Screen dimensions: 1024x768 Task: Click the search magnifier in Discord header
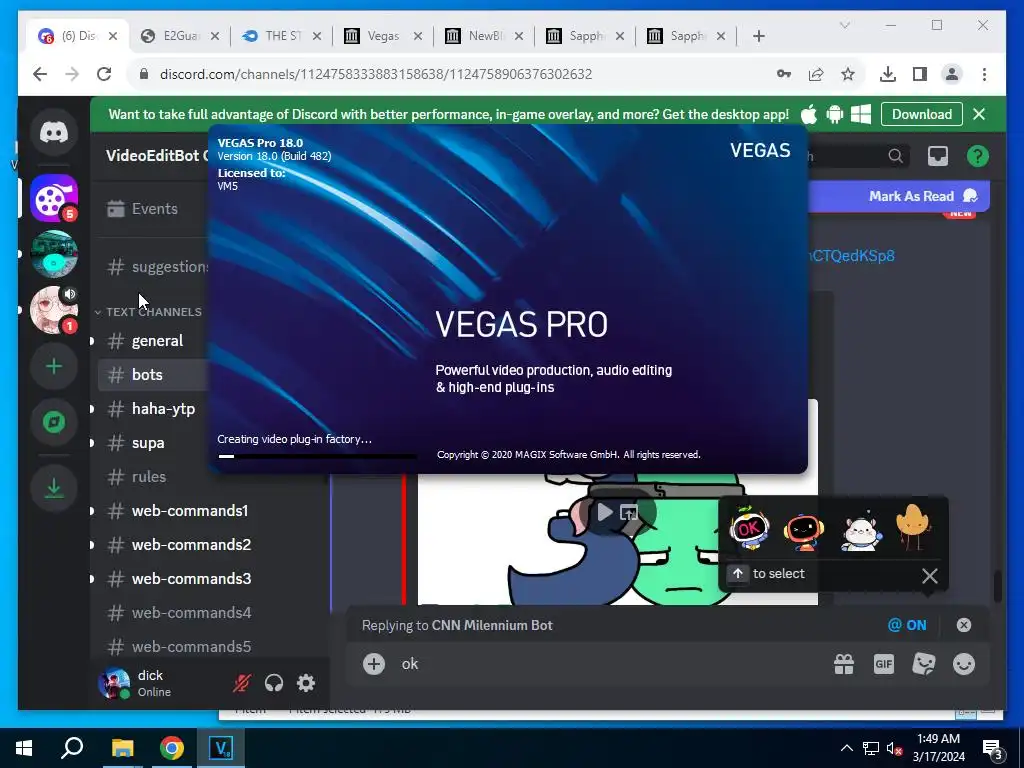click(x=895, y=156)
